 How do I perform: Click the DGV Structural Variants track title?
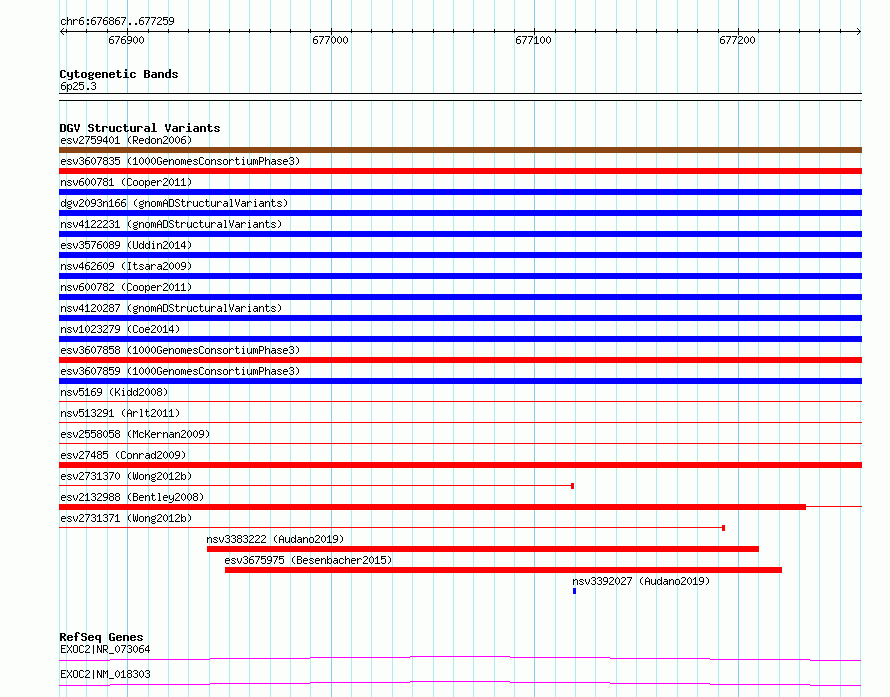140,128
